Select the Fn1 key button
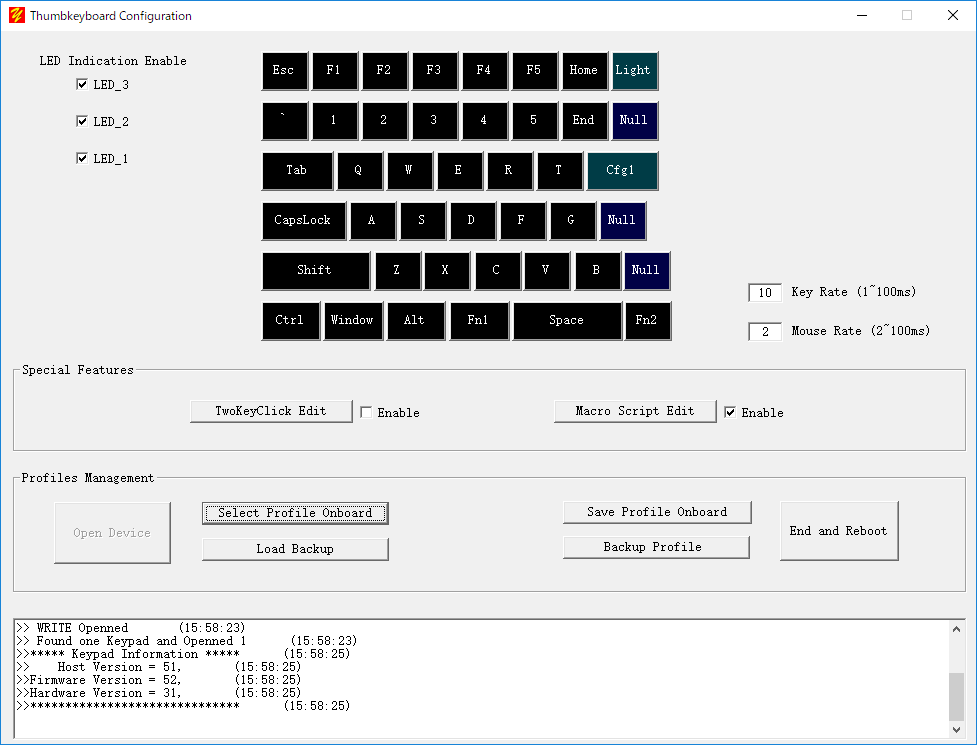This screenshot has height=745, width=977. (x=479, y=321)
